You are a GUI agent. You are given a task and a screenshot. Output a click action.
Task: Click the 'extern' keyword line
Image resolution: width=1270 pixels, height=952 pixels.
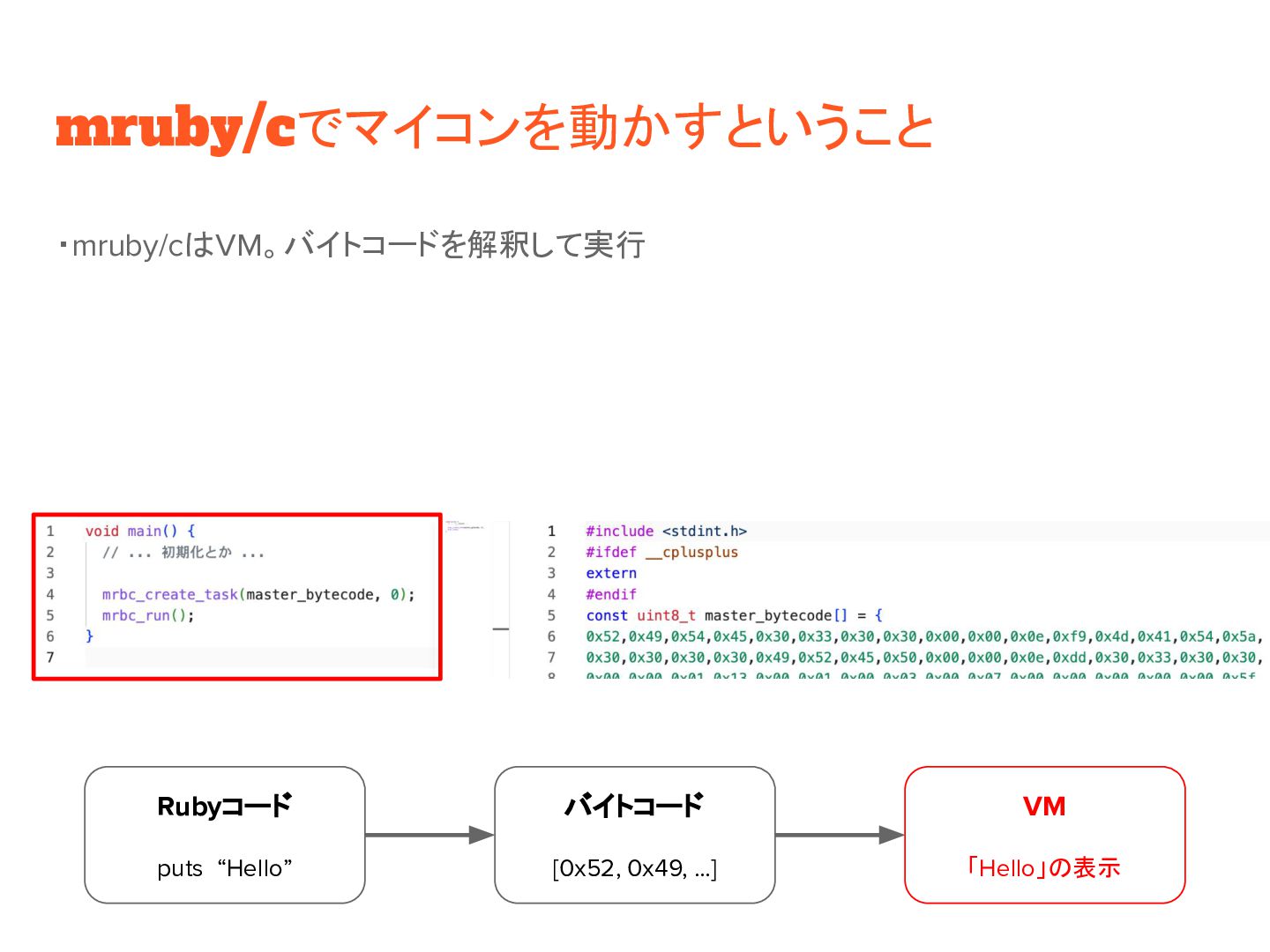tap(611, 573)
